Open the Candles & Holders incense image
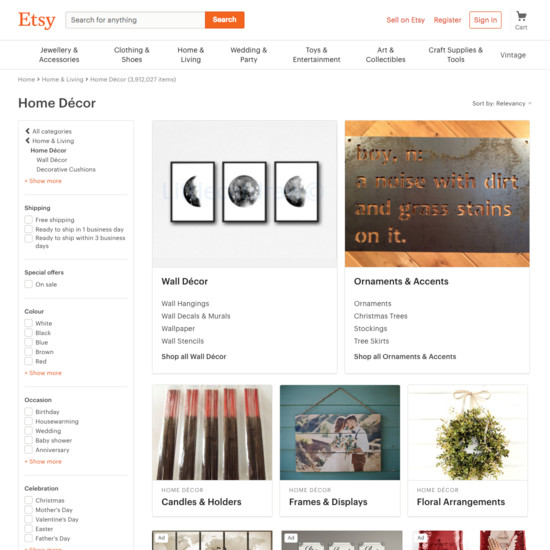Image resolution: width=550 pixels, height=550 pixels. coord(212,432)
